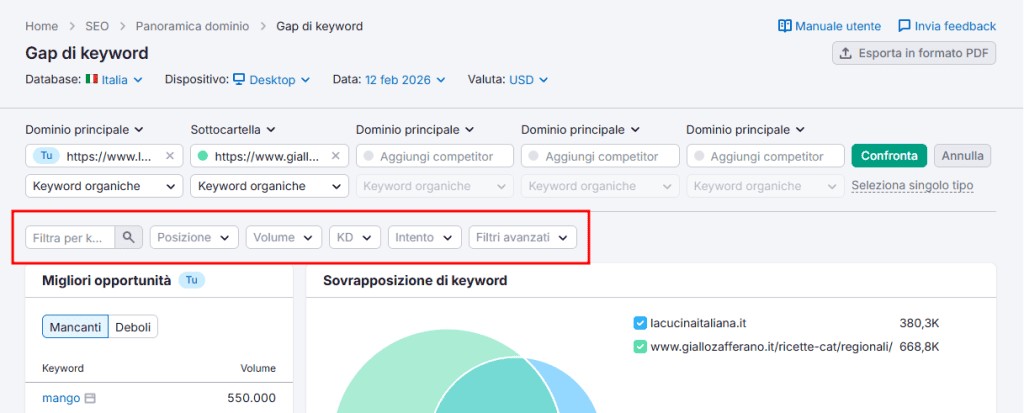Open the Data 12 feb 2026 dropdown
This screenshot has width=1024, height=413.
pyautogui.click(x=405, y=80)
